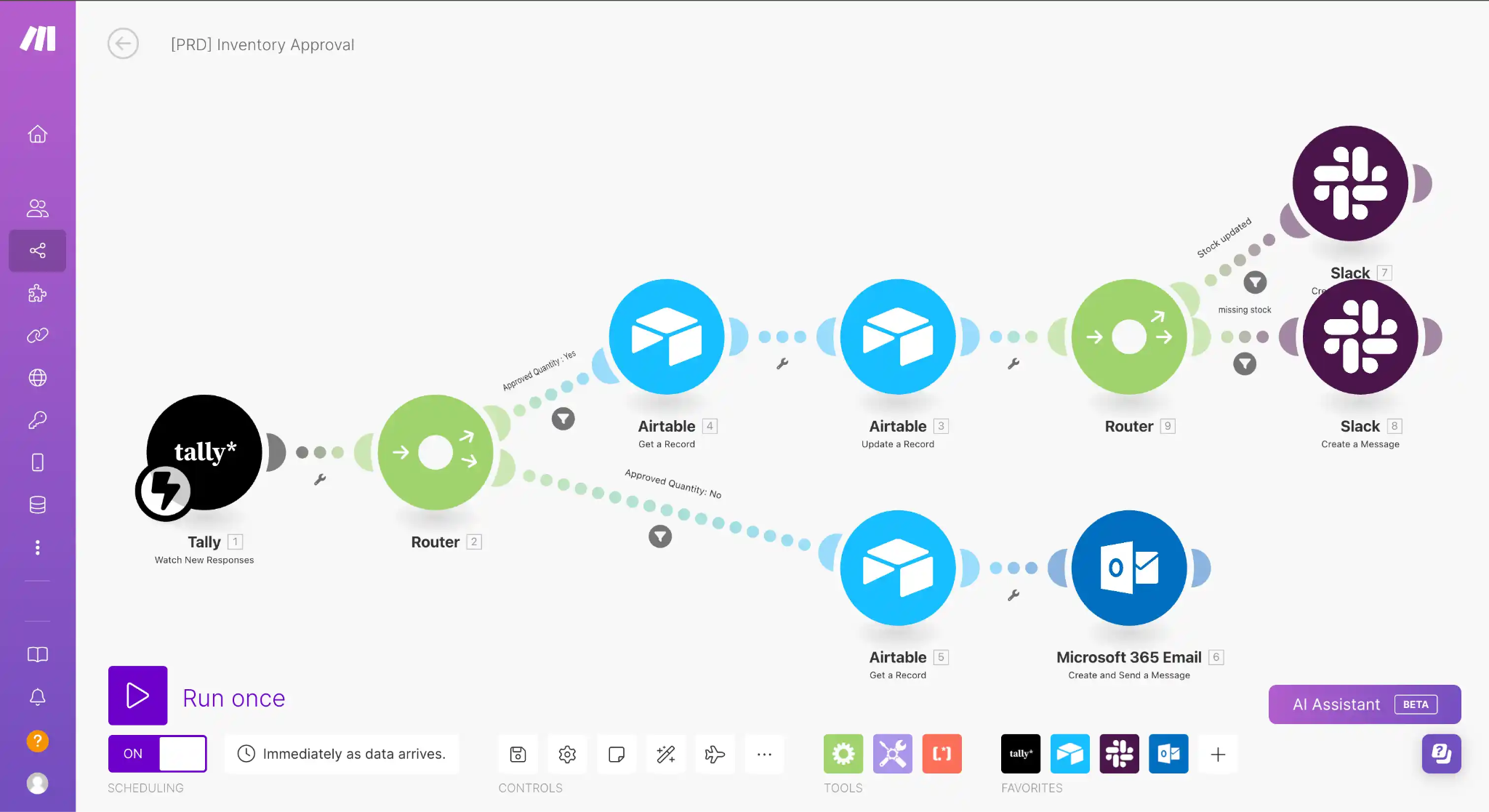Open Router 9 module

point(1129,337)
